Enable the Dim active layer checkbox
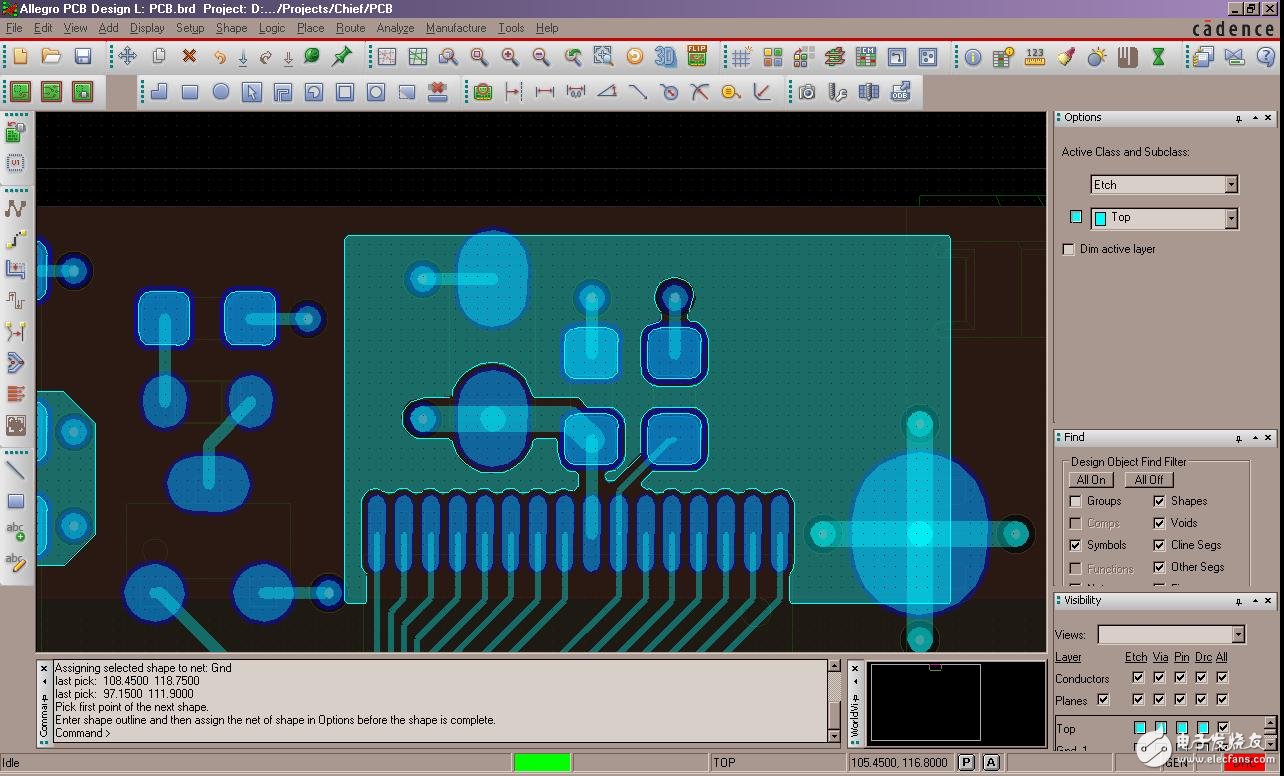The height and width of the screenshot is (776, 1284). tap(1069, 249)
